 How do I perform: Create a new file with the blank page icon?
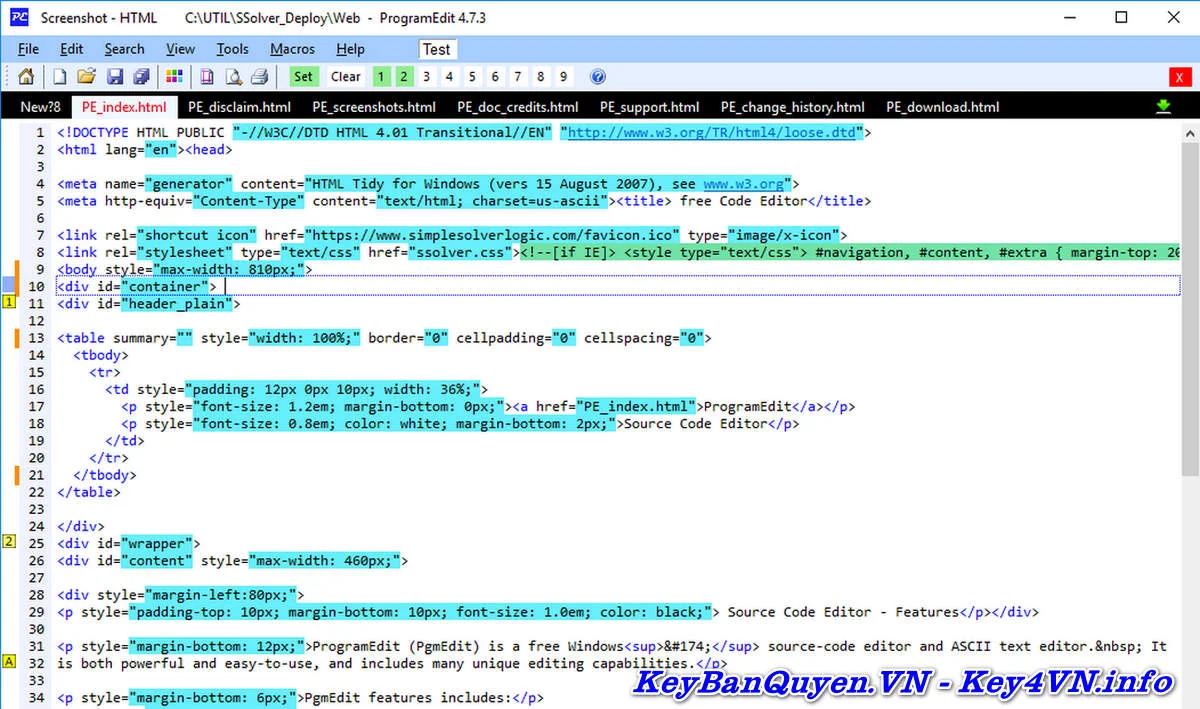60,77
